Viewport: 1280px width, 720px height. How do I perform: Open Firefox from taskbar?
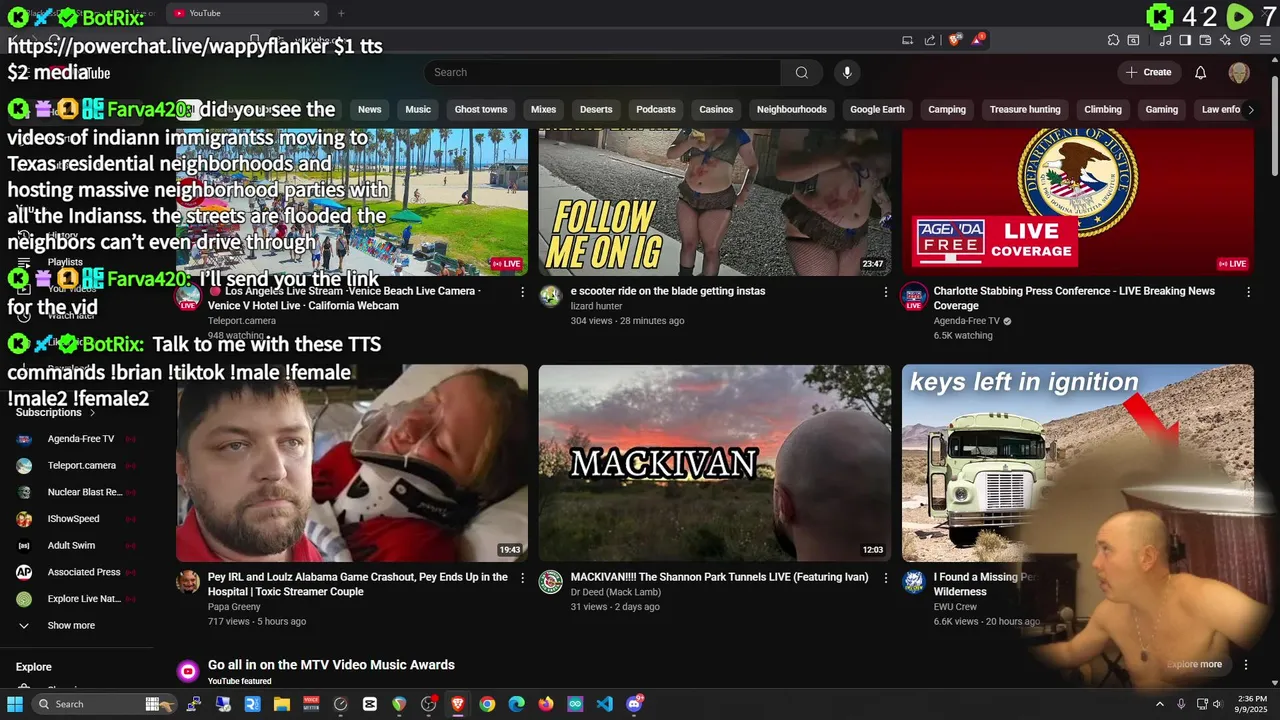[x=545, y=704]
